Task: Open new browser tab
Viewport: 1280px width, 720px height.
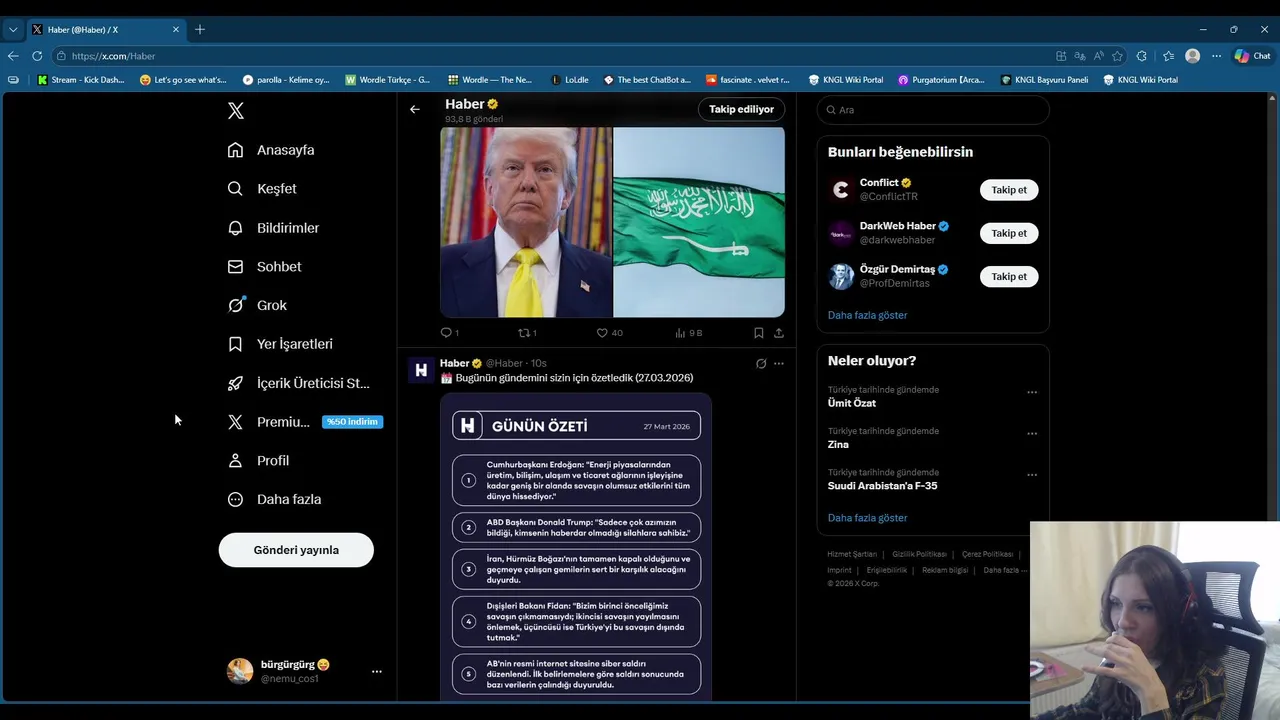Action: pos(200,29)
